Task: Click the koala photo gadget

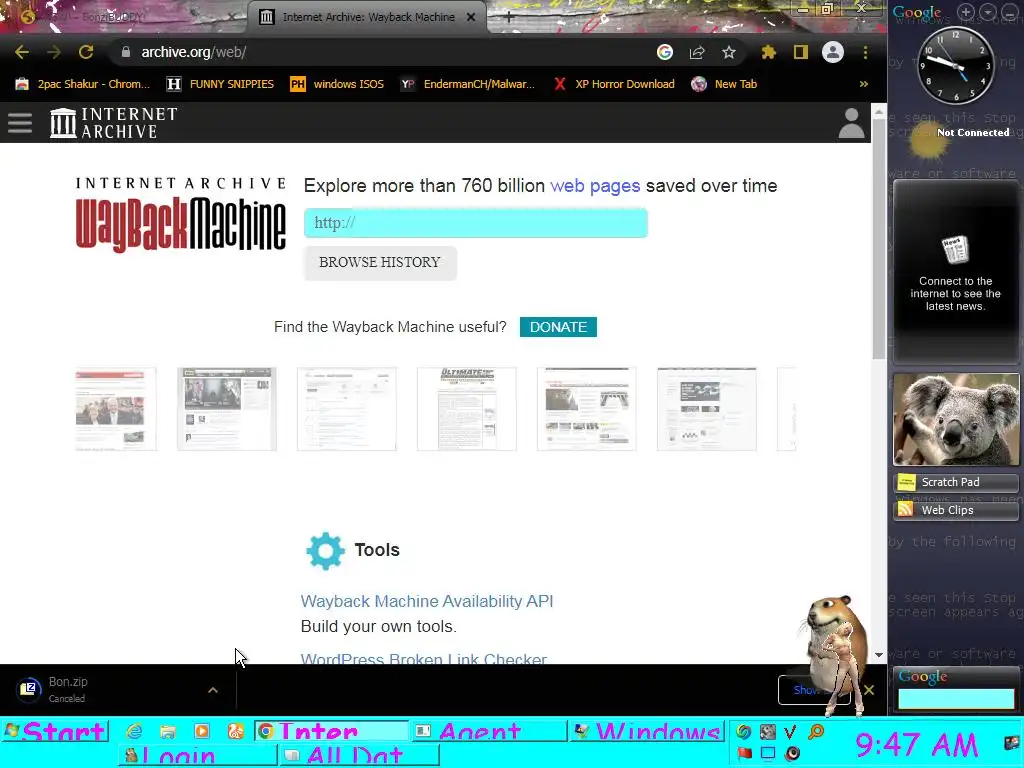Action: 956,419
